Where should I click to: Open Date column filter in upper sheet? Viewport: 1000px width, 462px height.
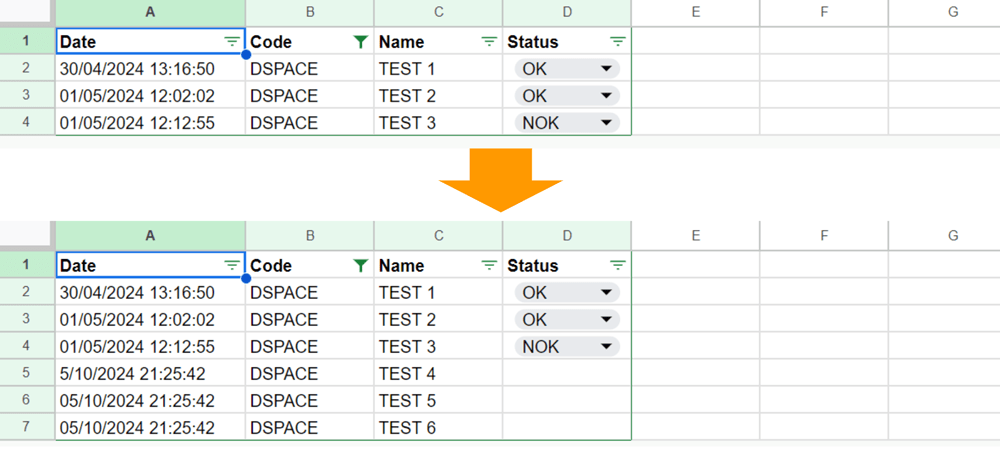click(x=232, y=42)
